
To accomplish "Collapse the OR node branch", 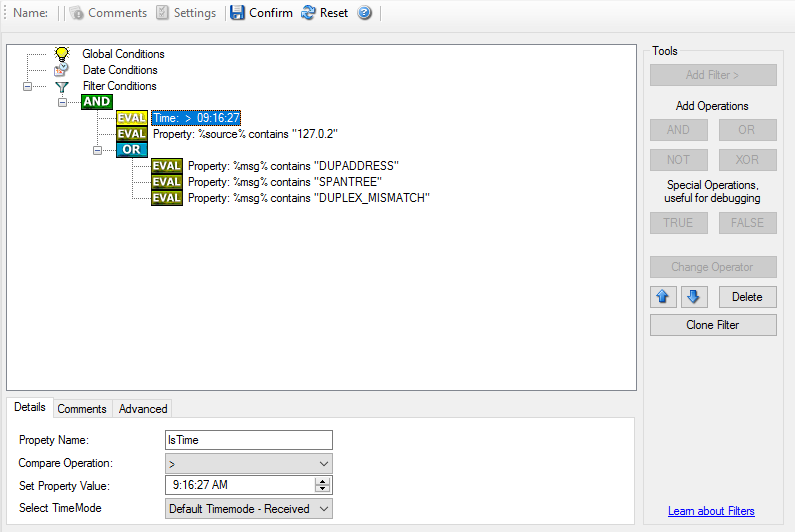I will tap(97, 150).
